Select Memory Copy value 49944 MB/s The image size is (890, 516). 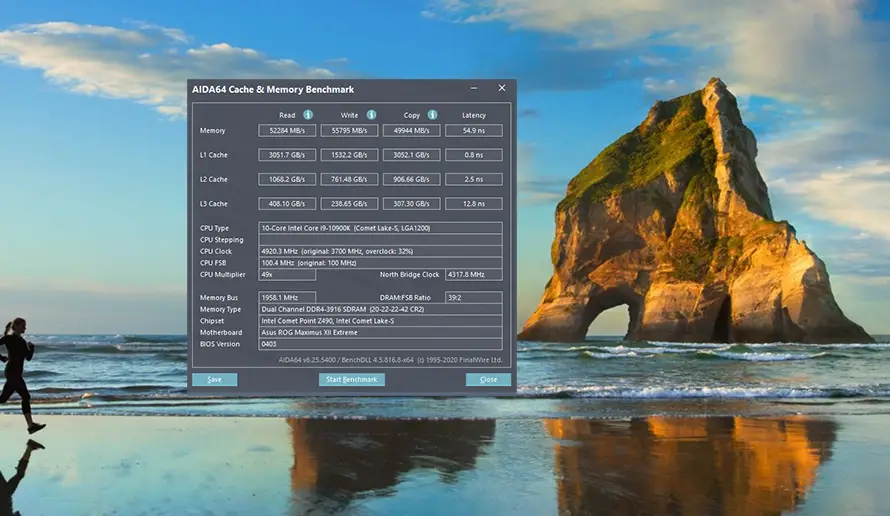point(412,131)
